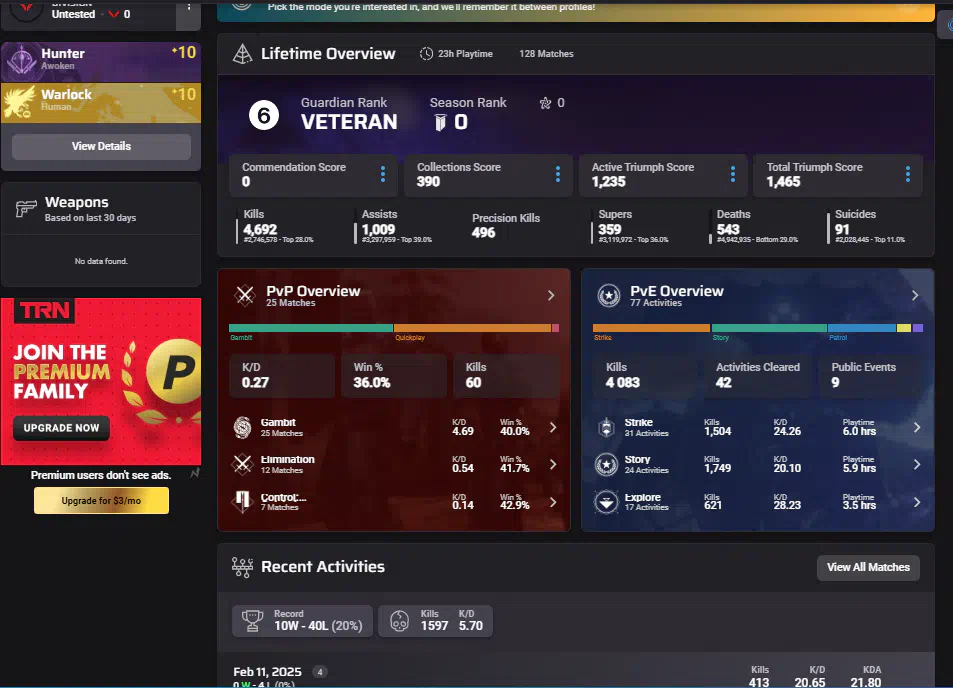Open Commendation Score options menu
Image resolution: width=953 pixels, height=688 pixels.
coord(383,175)
